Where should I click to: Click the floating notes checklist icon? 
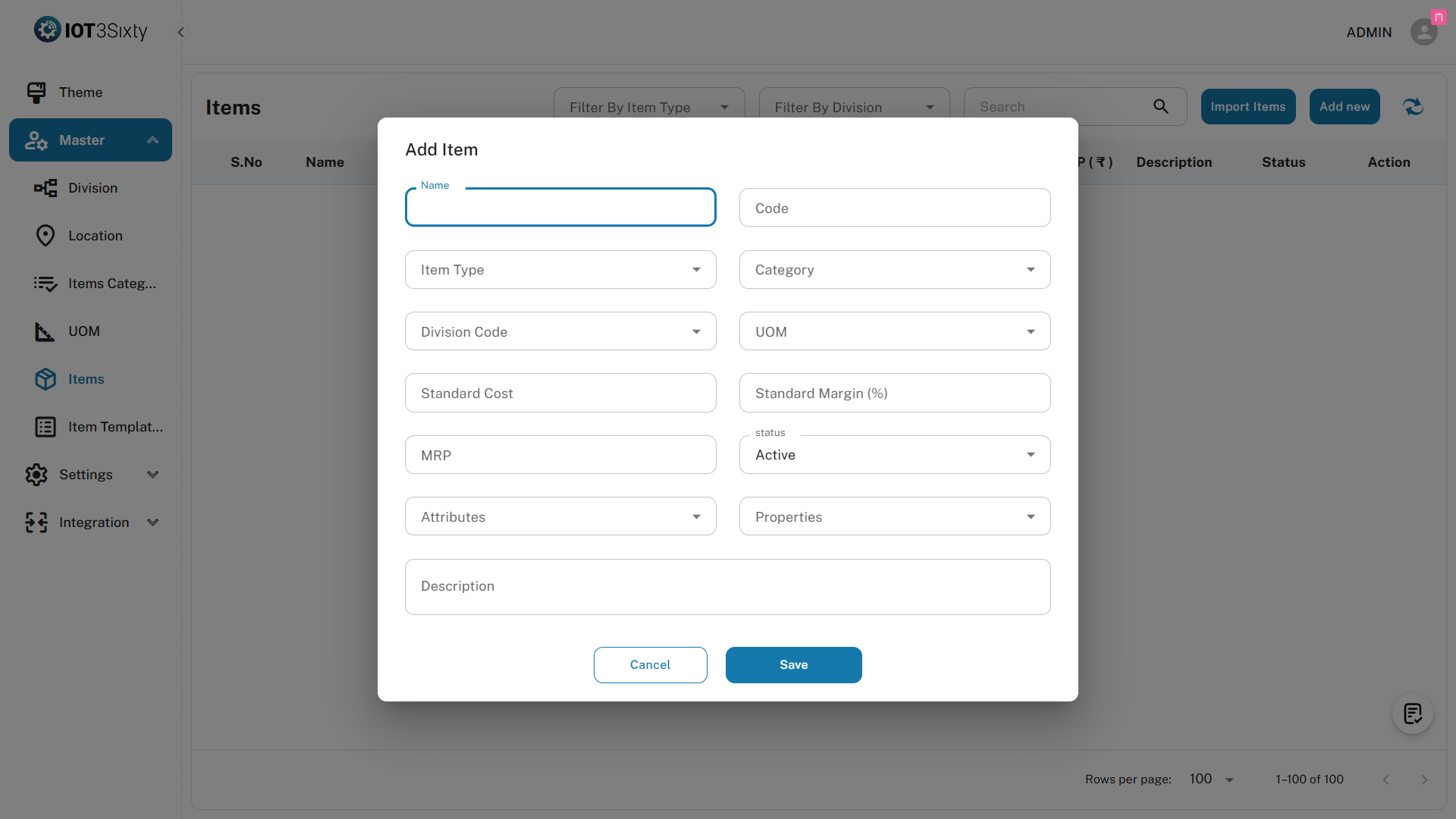pyautogui.click(x=1412, y=714)
